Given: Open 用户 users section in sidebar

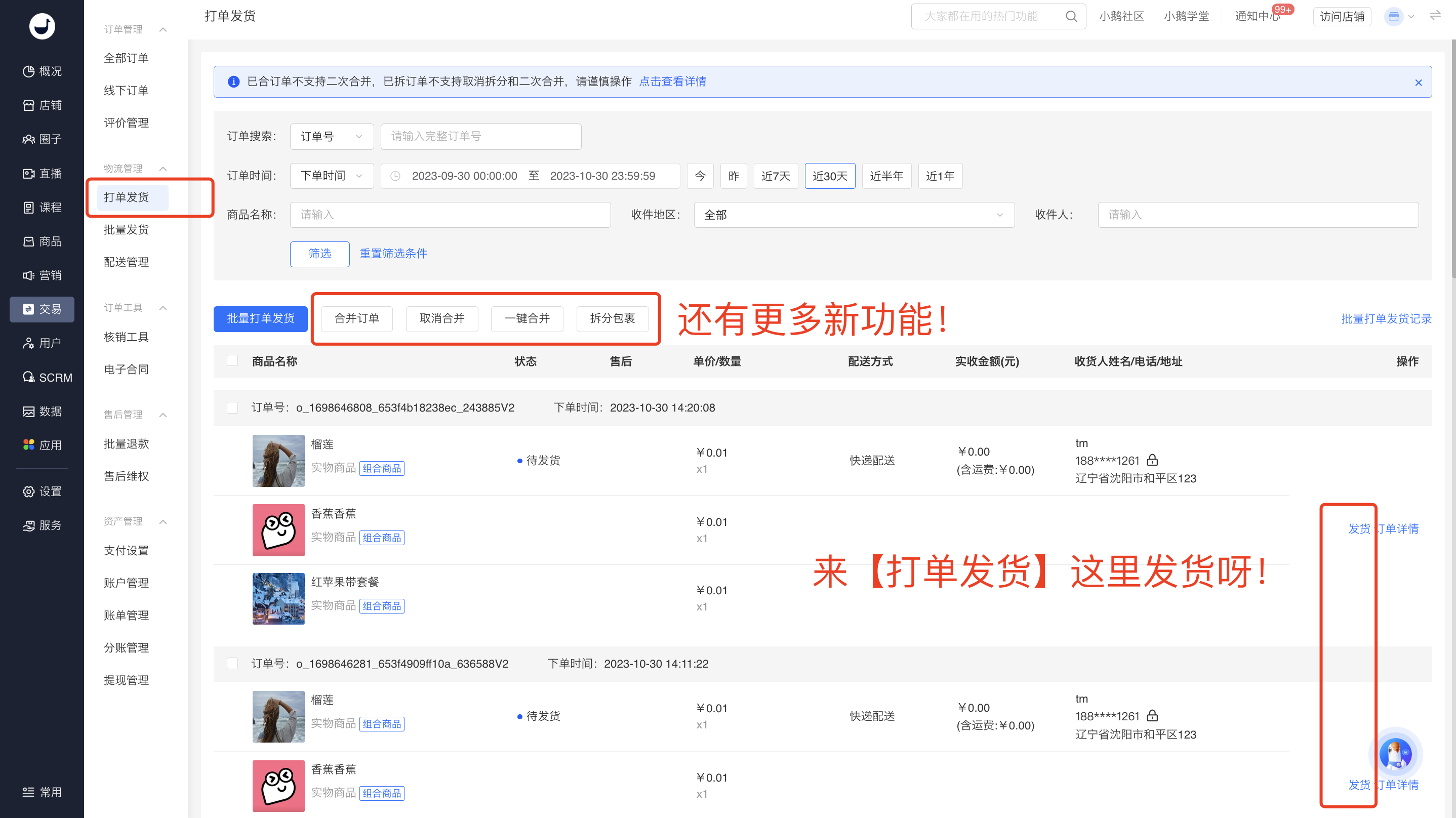Looking at the screenshot, I should [42, 343].
